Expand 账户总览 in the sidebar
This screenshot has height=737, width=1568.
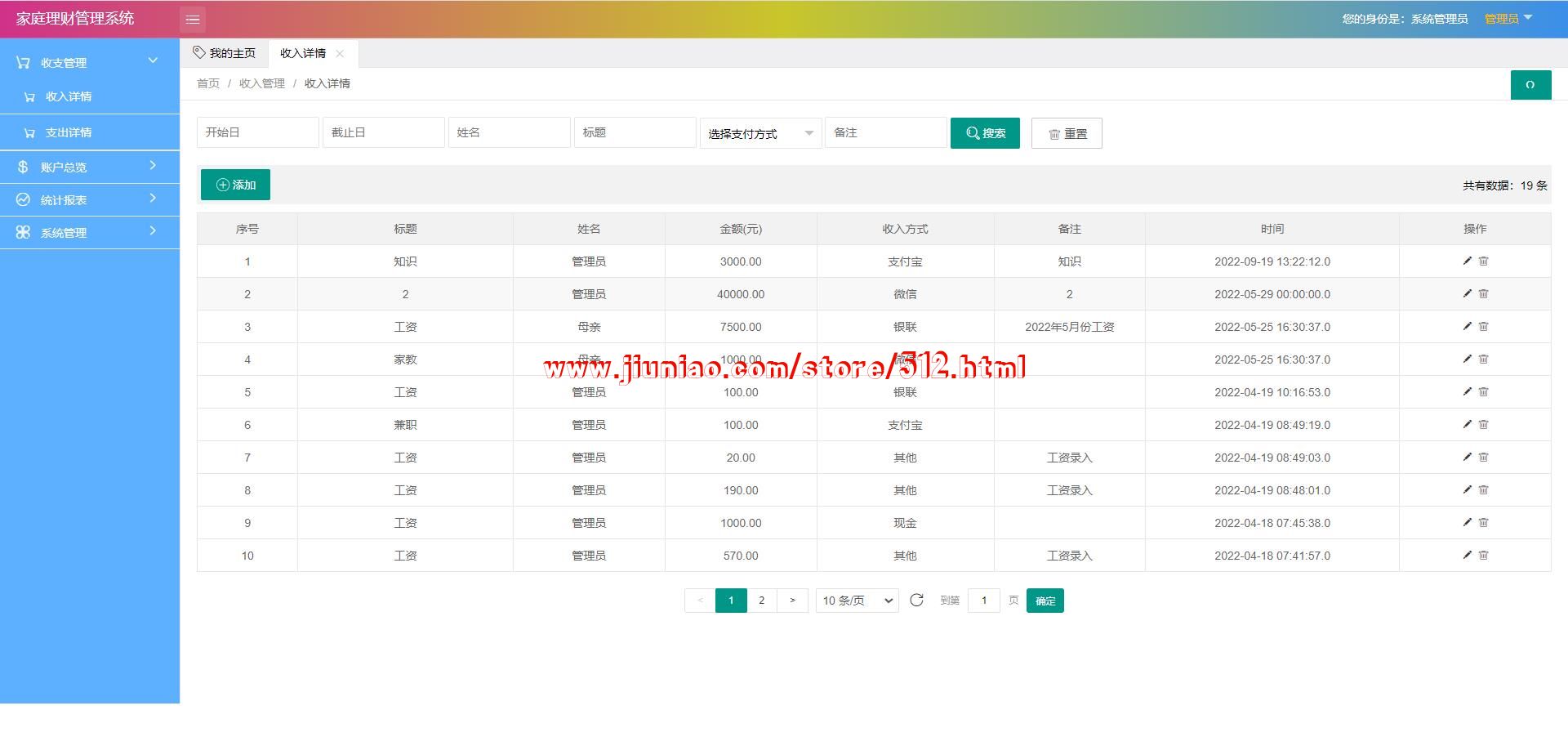pos(90,167)
